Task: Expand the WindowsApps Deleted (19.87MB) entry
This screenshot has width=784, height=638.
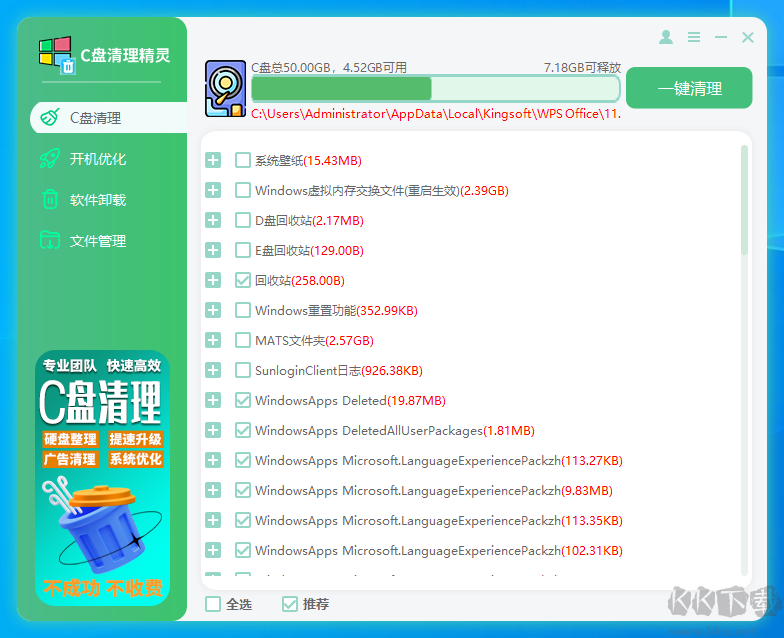Action: coord(213,400)
